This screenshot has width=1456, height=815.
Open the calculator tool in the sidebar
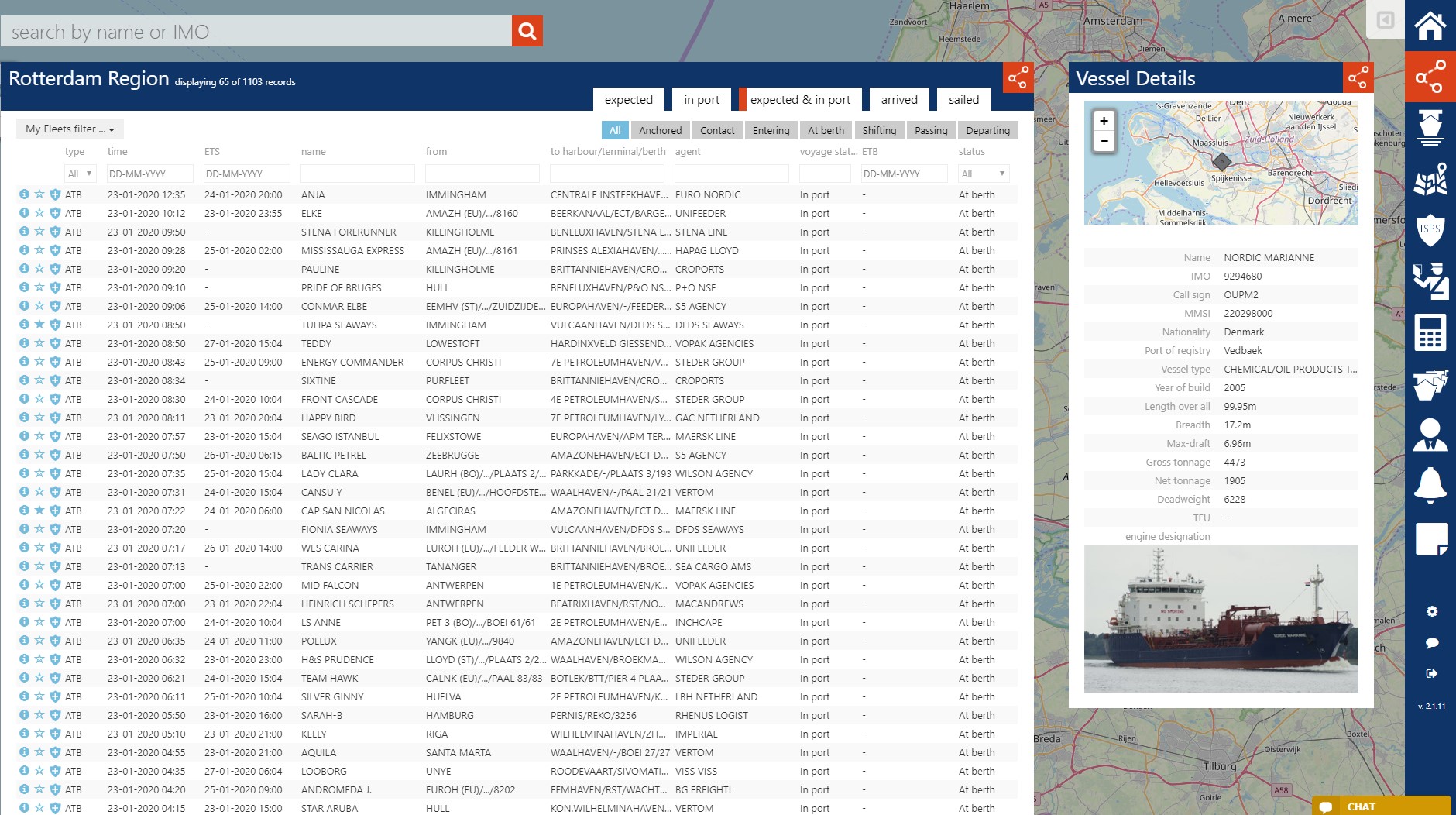pos(1430,331)
